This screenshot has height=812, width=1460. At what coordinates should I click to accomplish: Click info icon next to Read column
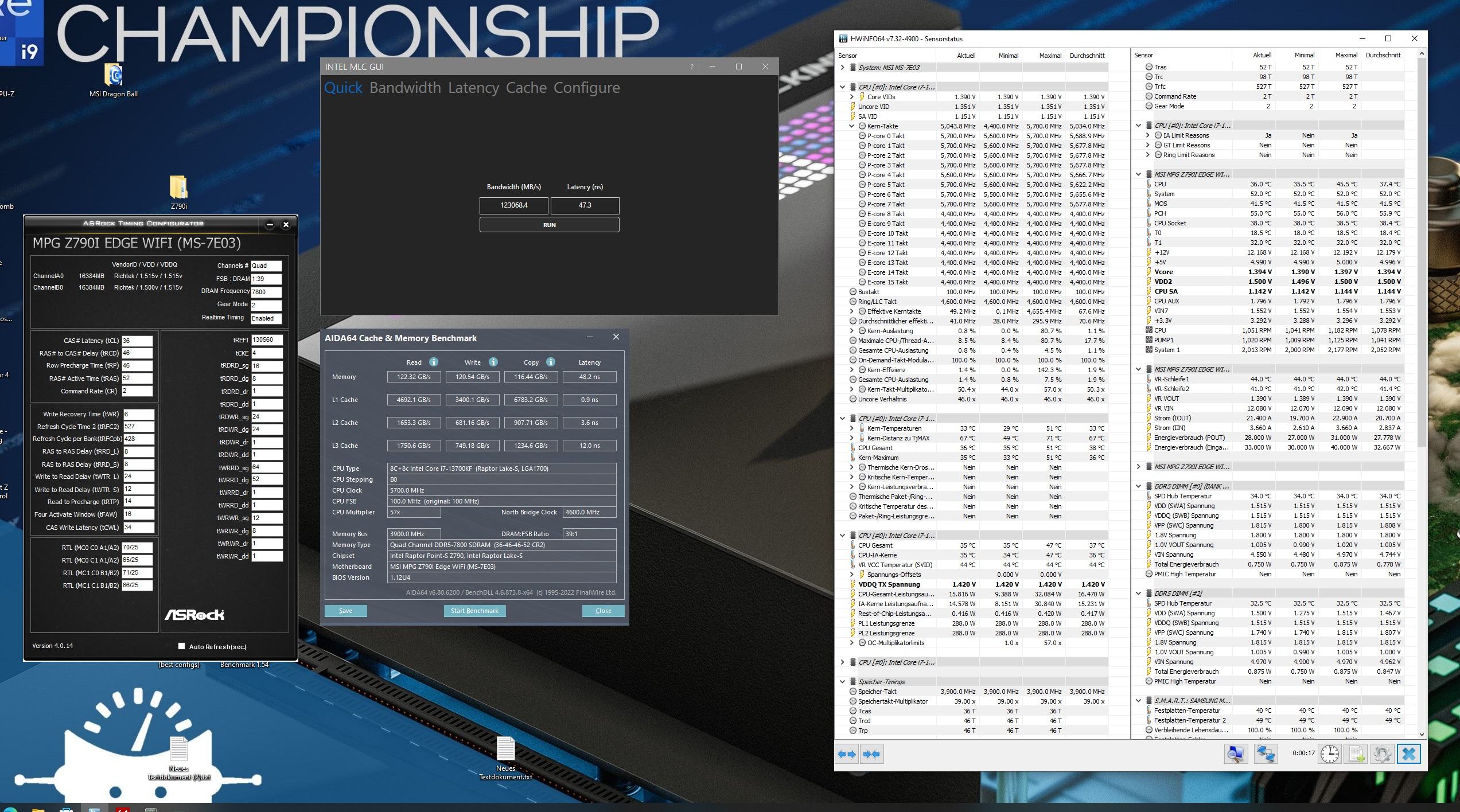click(434, 362)
